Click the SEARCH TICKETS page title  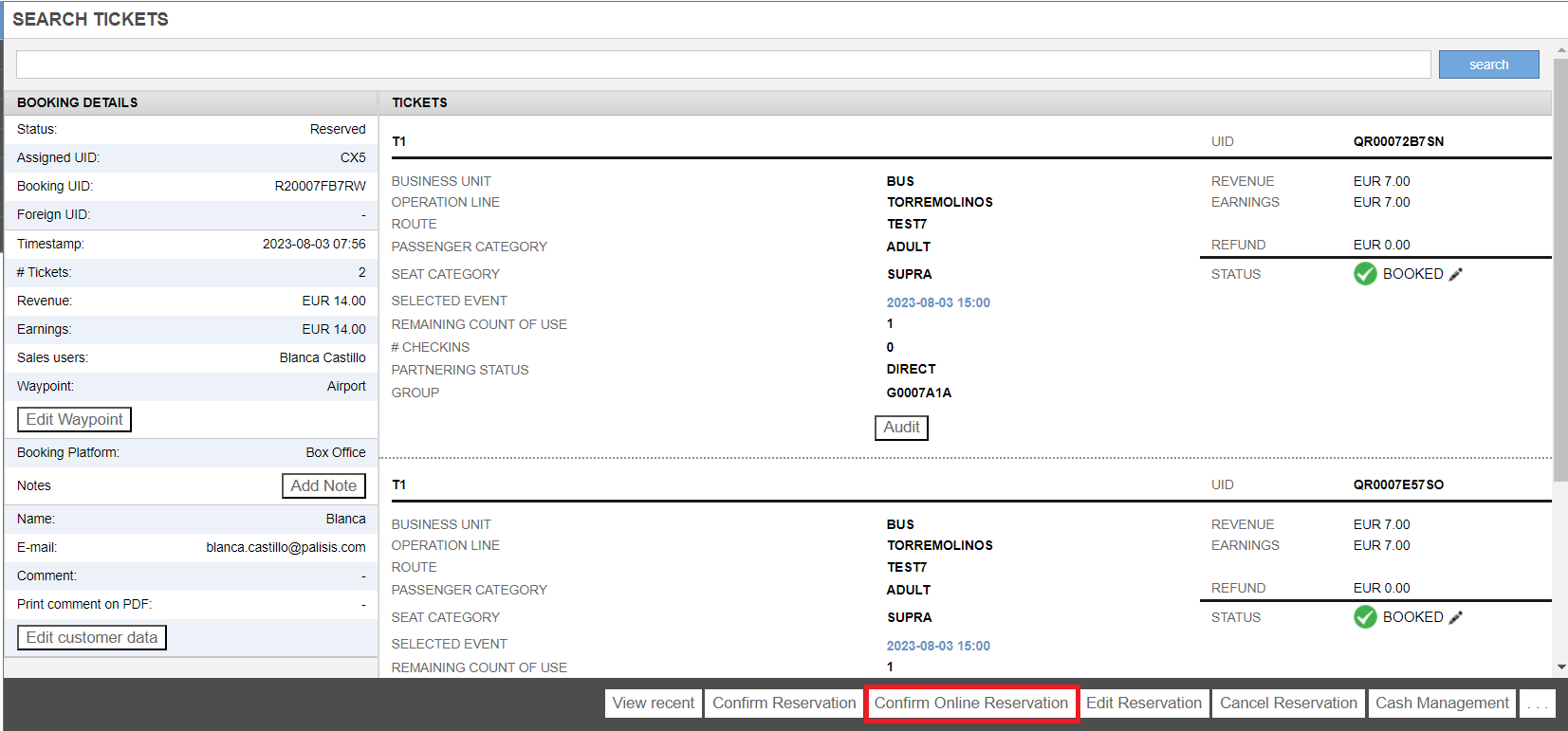click(x=90, y=19)
